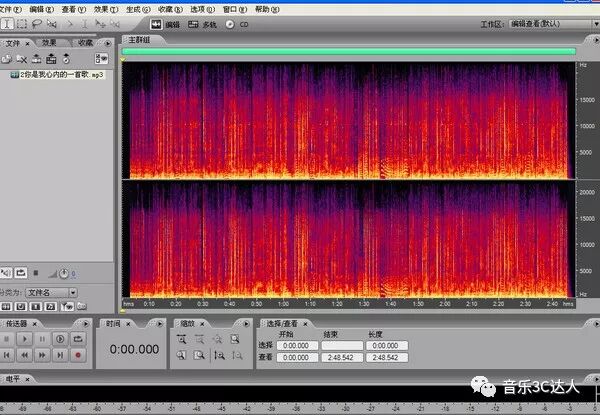Switch to the 效果 panel tab
Screen dimensions: 600x415
coord(49,43)
